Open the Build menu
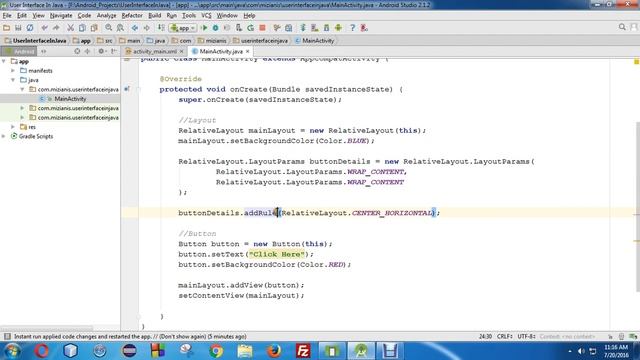The height and width of the screenshot is (360, 640). (154, 16)
